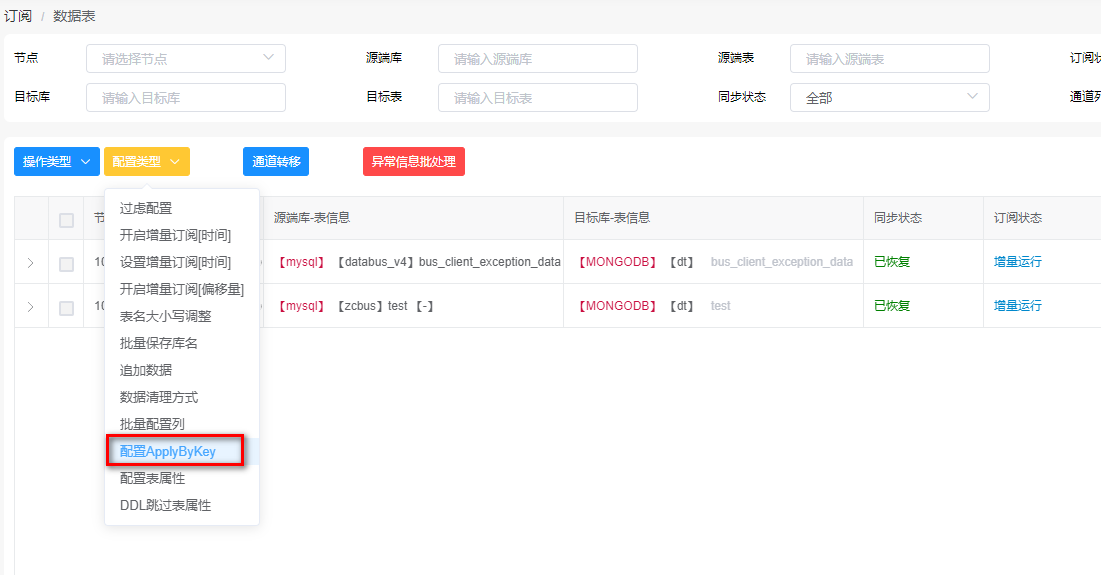Click the red 异常信息批处理 button
Viewport: 1101px width, 575px height.
[x=414, y=162]
